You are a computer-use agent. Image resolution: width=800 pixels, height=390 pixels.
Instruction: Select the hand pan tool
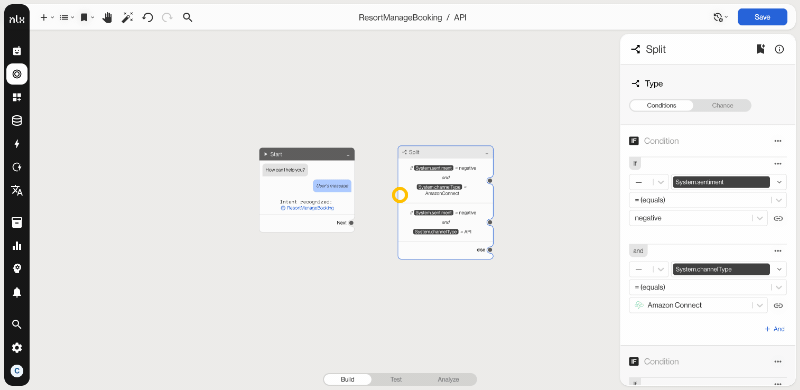(107, 17)
